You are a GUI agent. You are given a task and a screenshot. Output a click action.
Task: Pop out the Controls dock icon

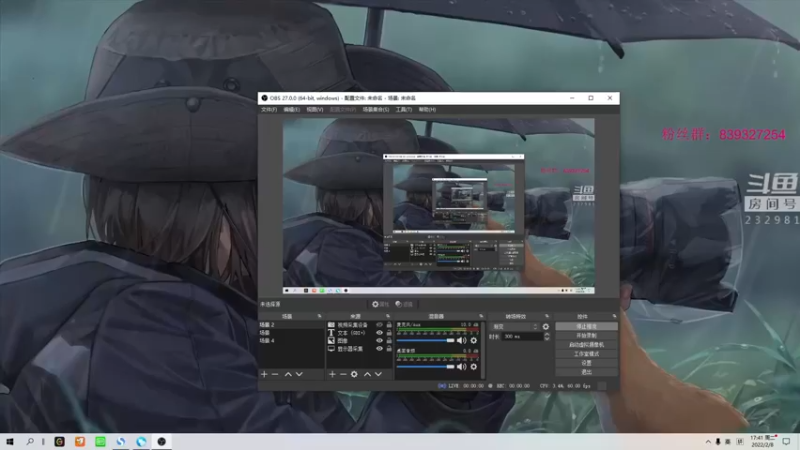(x=614, y=316)
